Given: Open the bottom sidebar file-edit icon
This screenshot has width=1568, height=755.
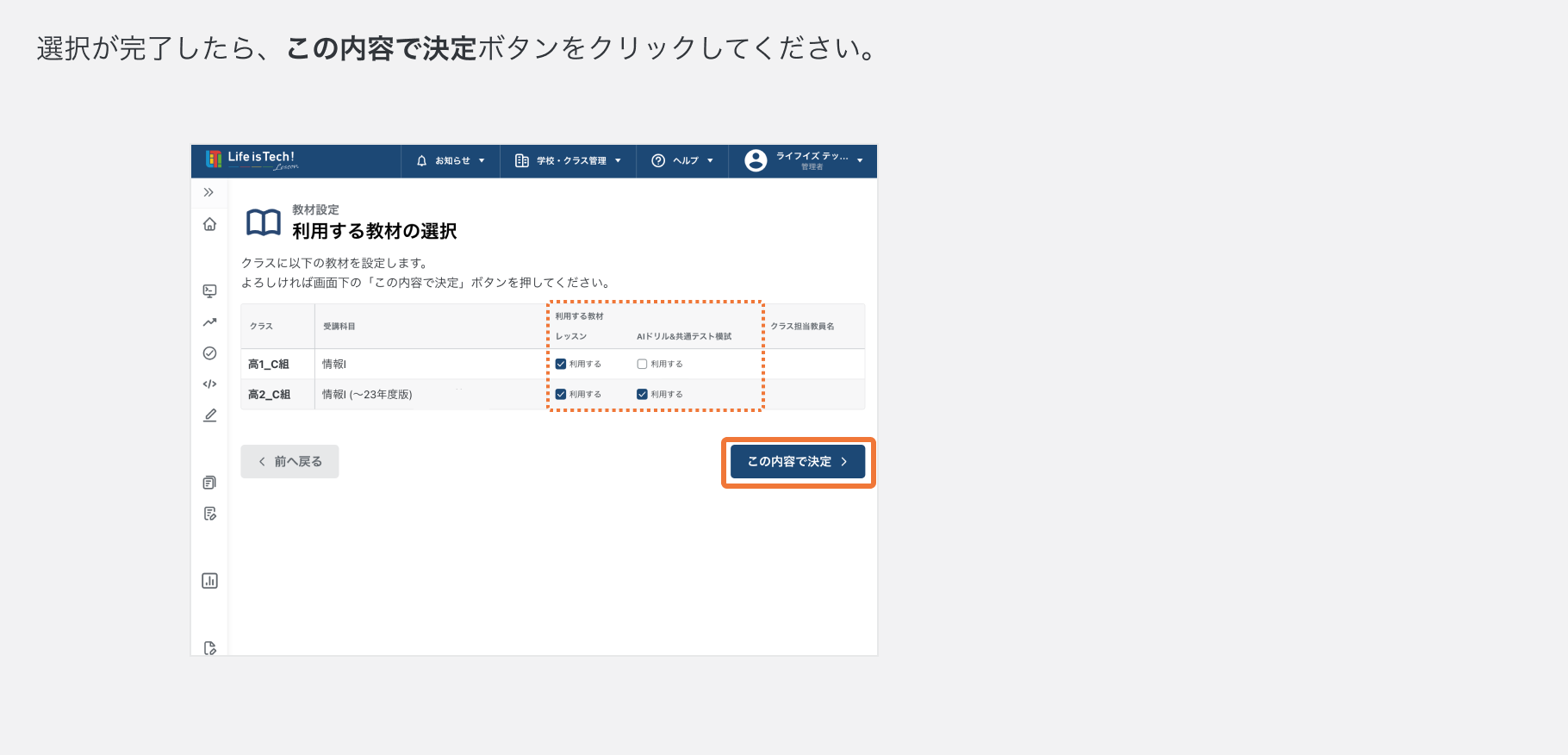Looking at the screenshot, I should click(x=209, y=648).
